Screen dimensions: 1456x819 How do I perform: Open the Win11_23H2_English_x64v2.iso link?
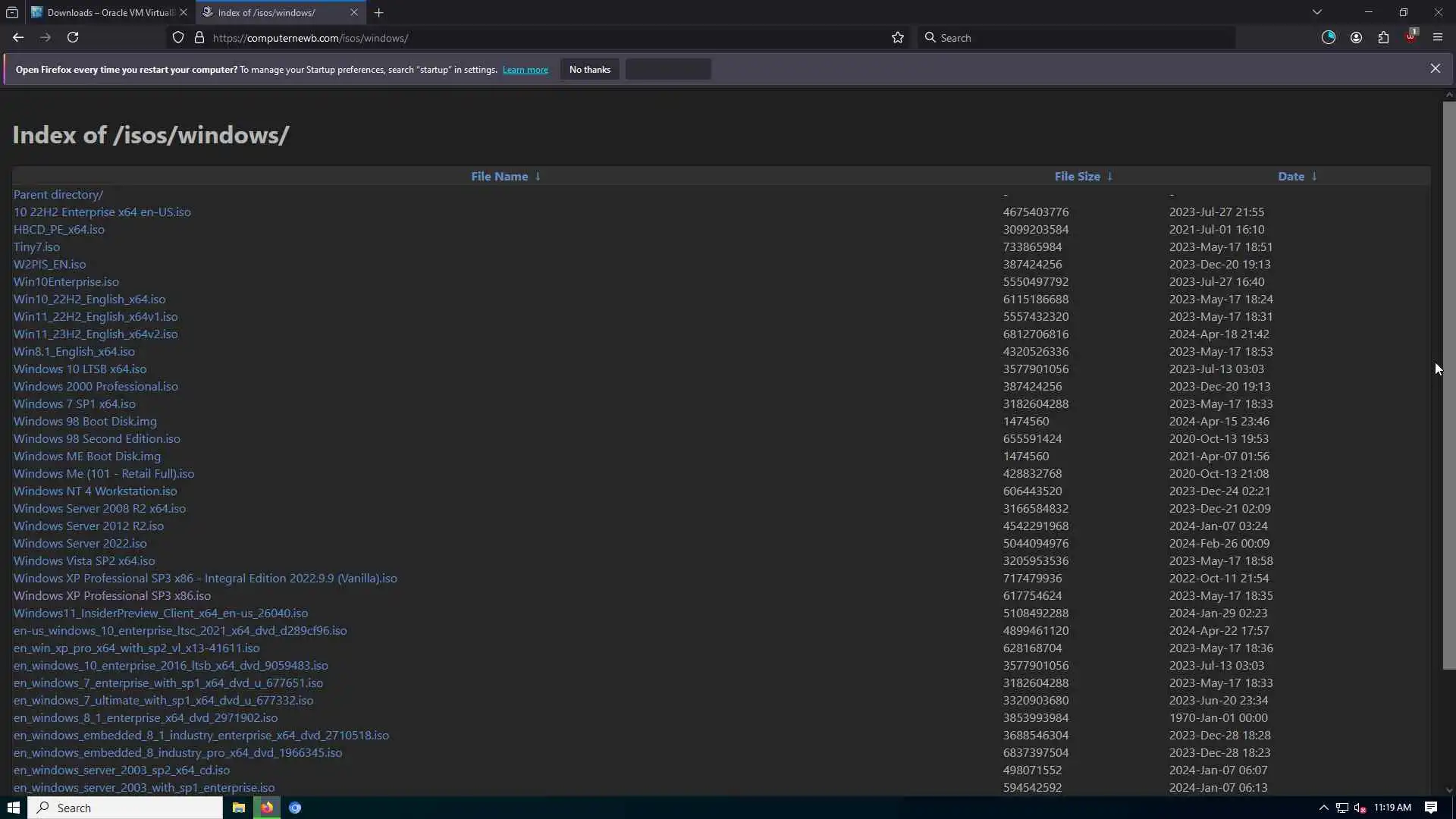(x=96, y=334)
